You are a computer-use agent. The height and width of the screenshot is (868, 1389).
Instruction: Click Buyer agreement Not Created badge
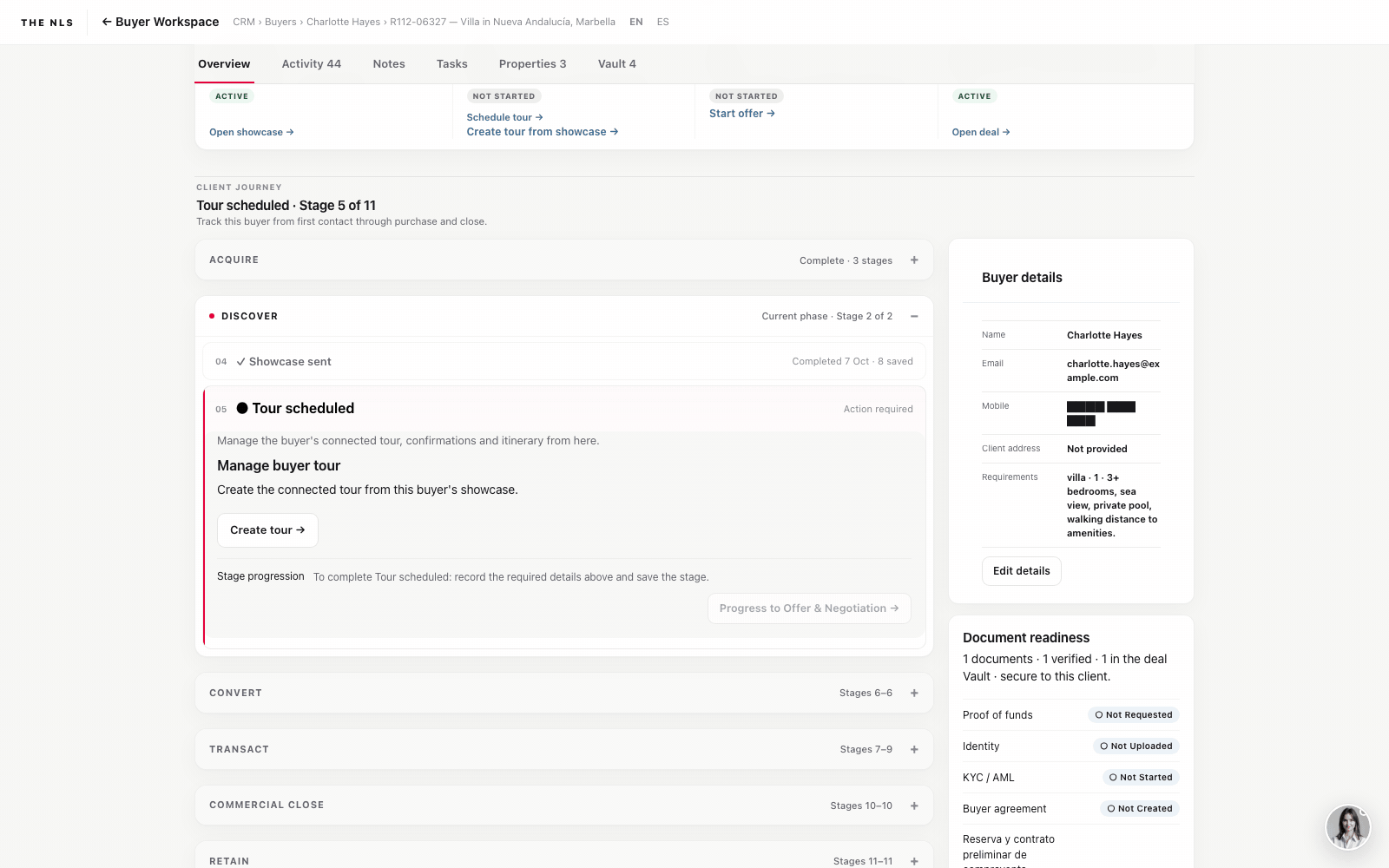click(x=1140, y=809)
